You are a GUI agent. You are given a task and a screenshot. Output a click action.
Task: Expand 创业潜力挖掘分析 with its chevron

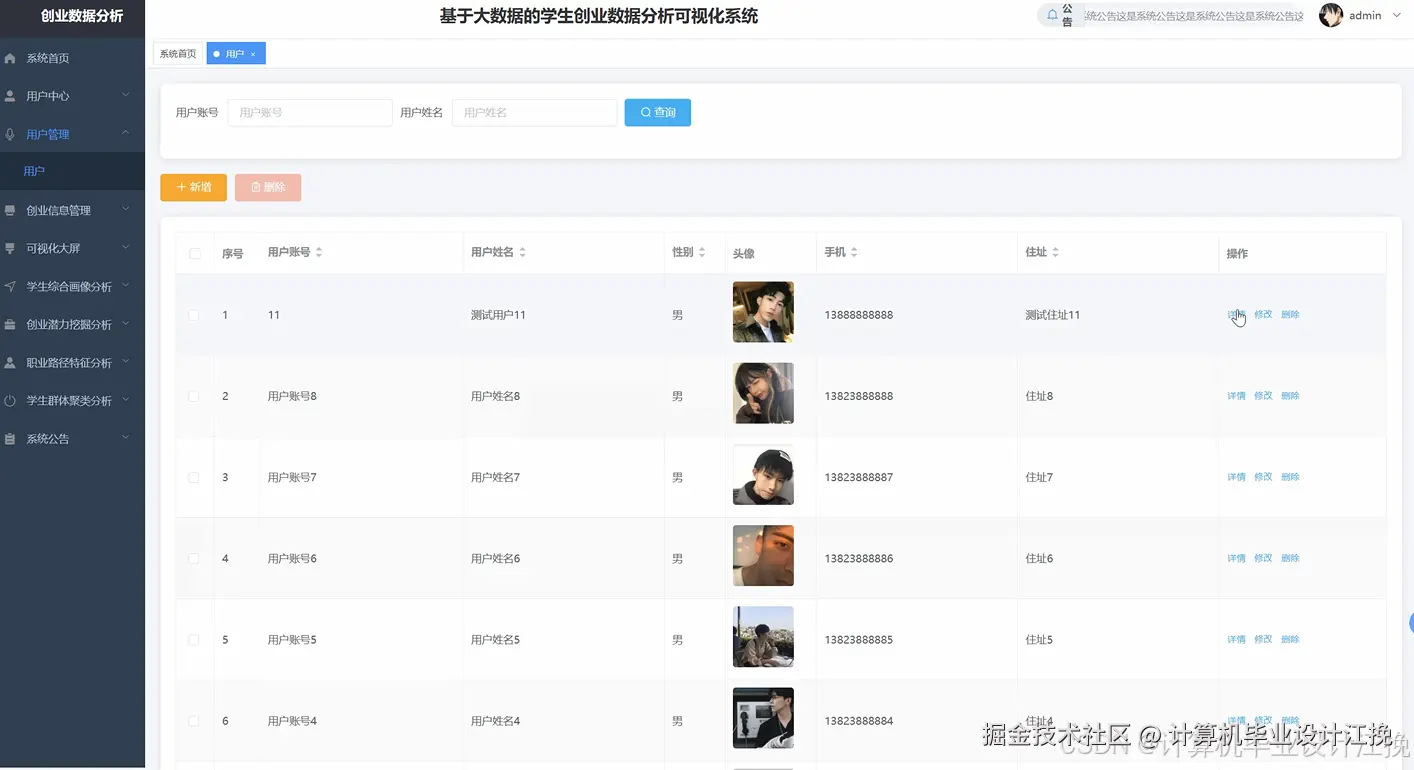coord(125,323)
